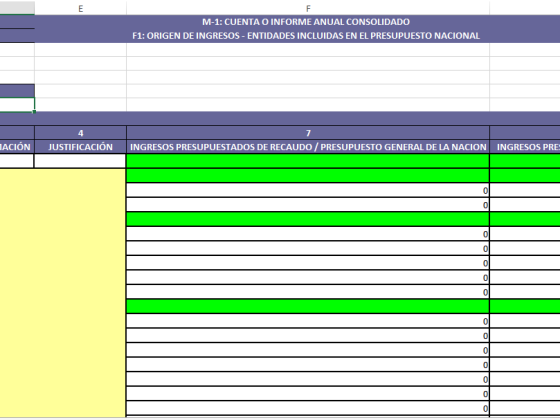This screenshot has height=420, width=560.
Task: Select the JUSTIFICACIÓN header cell
Action: point(80,147)
